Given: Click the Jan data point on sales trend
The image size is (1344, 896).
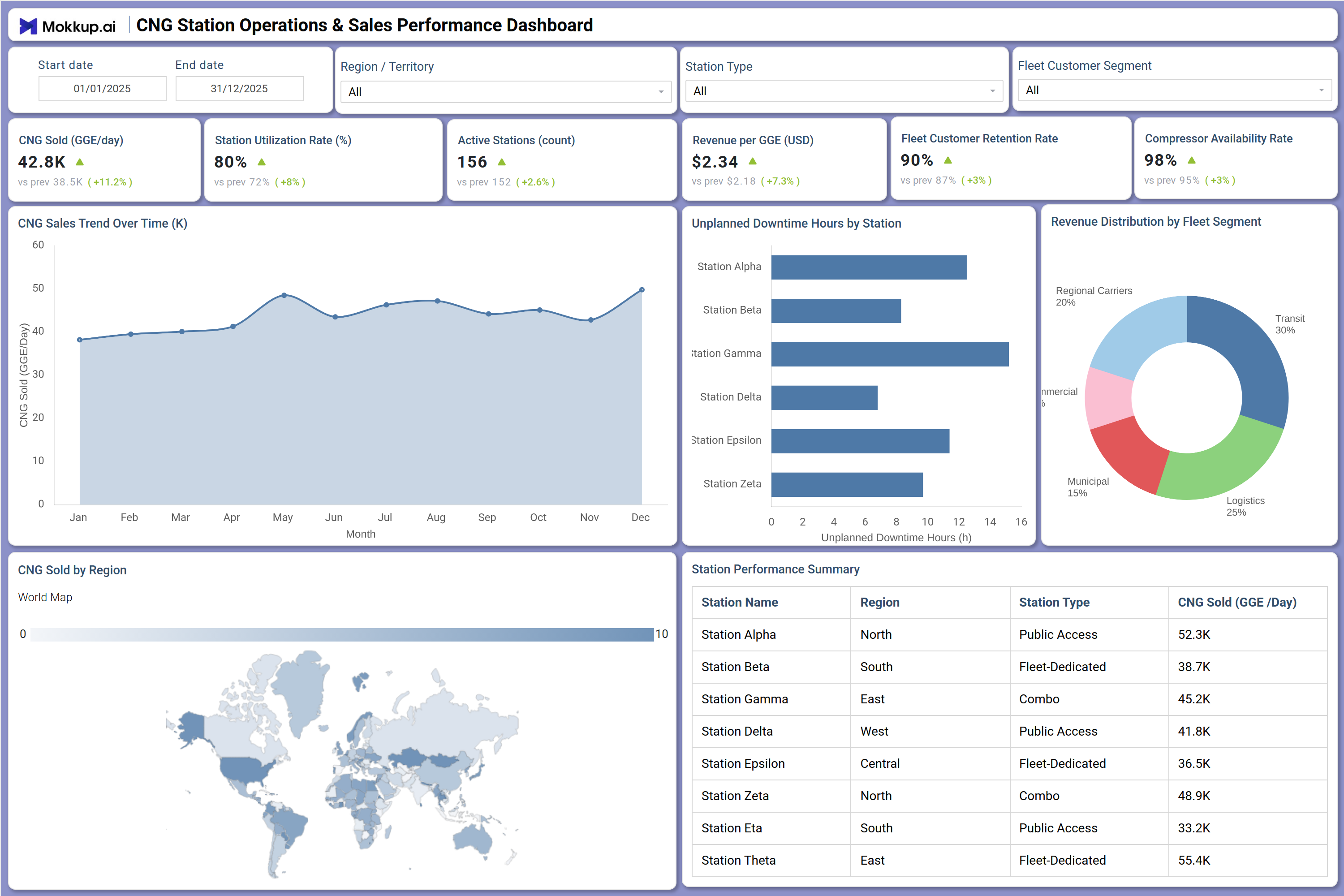Looking at the screenshot, I should point(79,340).
